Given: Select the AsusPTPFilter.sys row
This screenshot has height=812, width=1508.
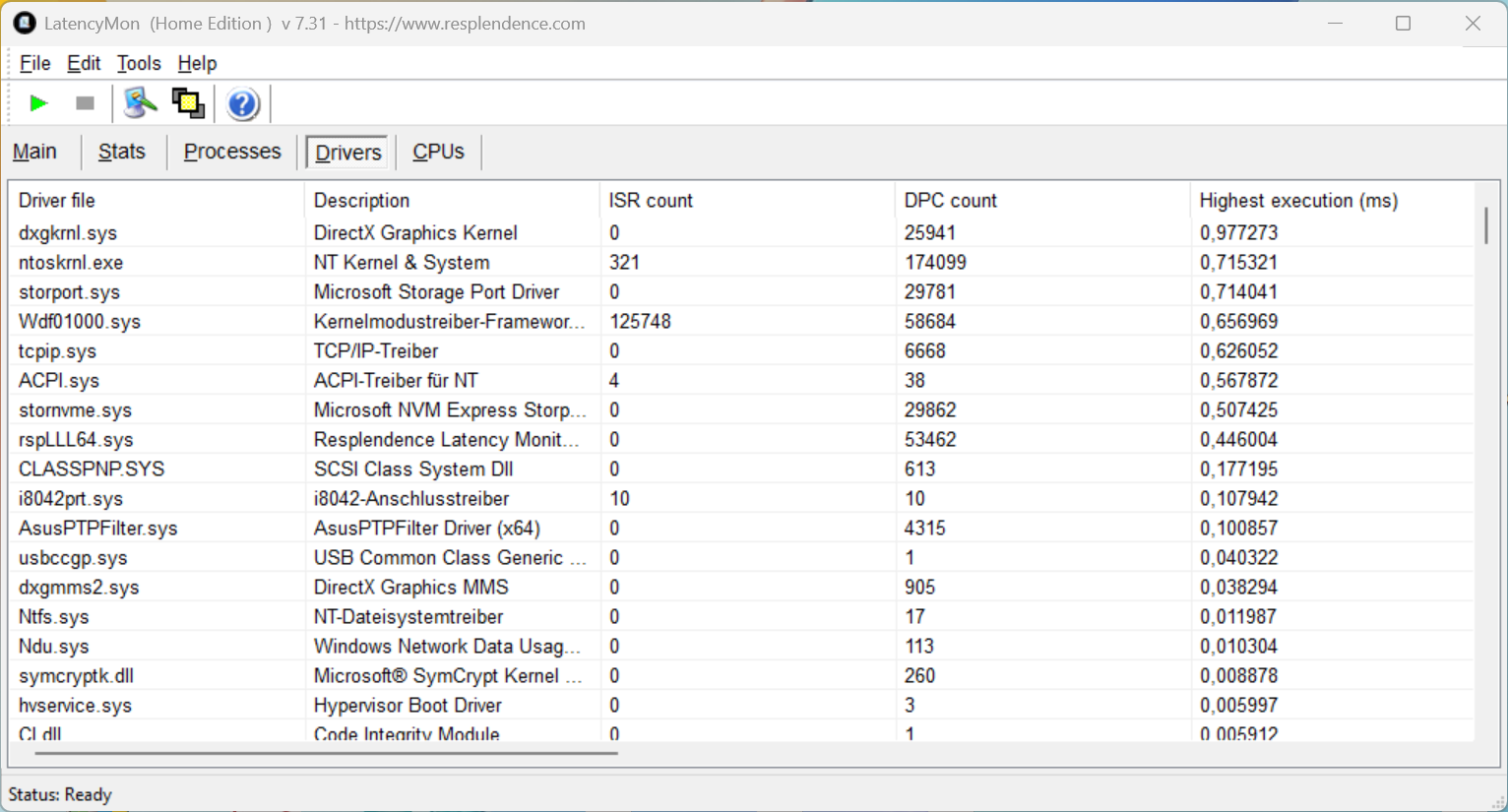Looking at the screenshot, I should [742, 529].
